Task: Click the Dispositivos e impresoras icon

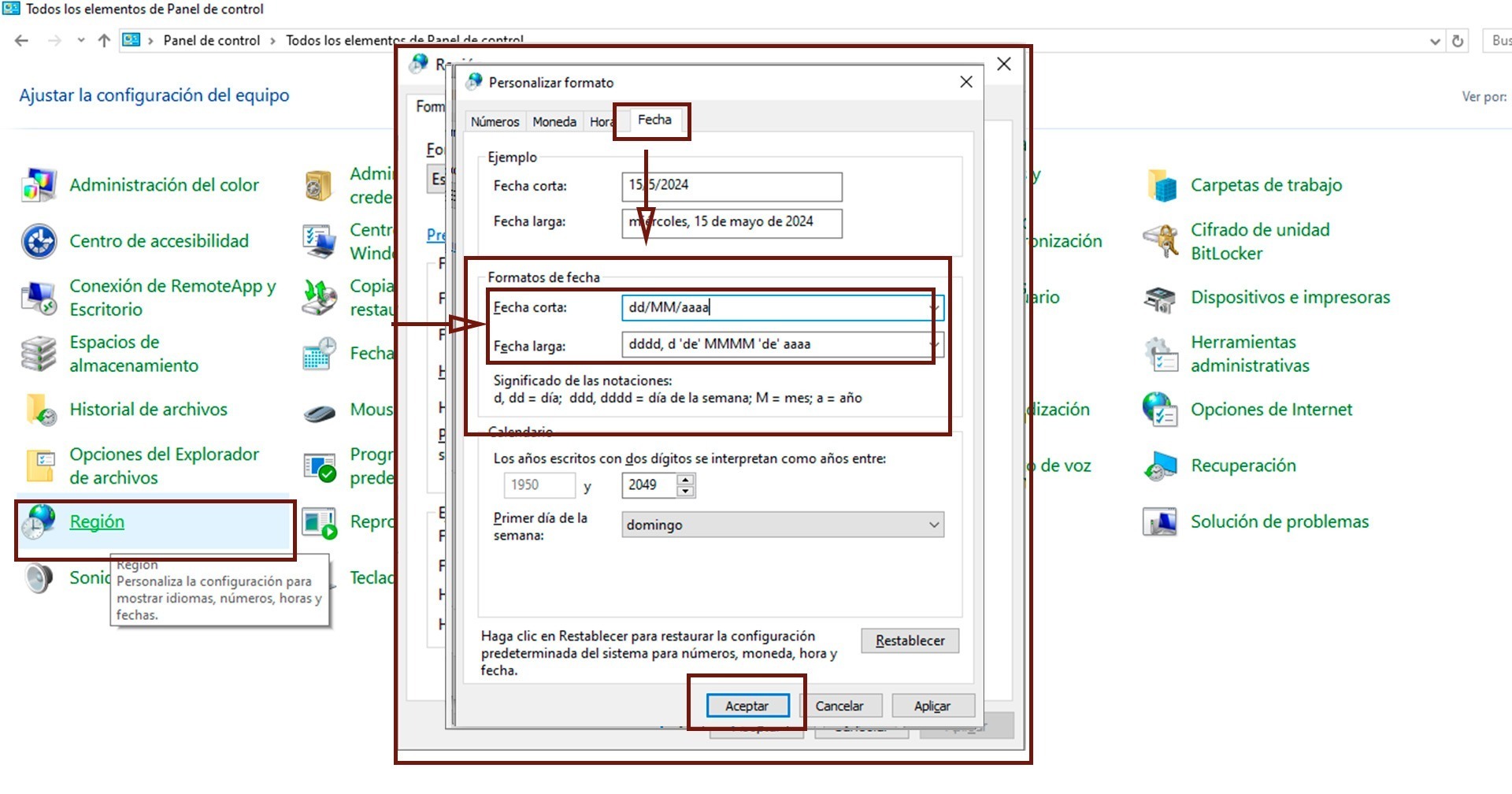Action: pos(1161,298)
